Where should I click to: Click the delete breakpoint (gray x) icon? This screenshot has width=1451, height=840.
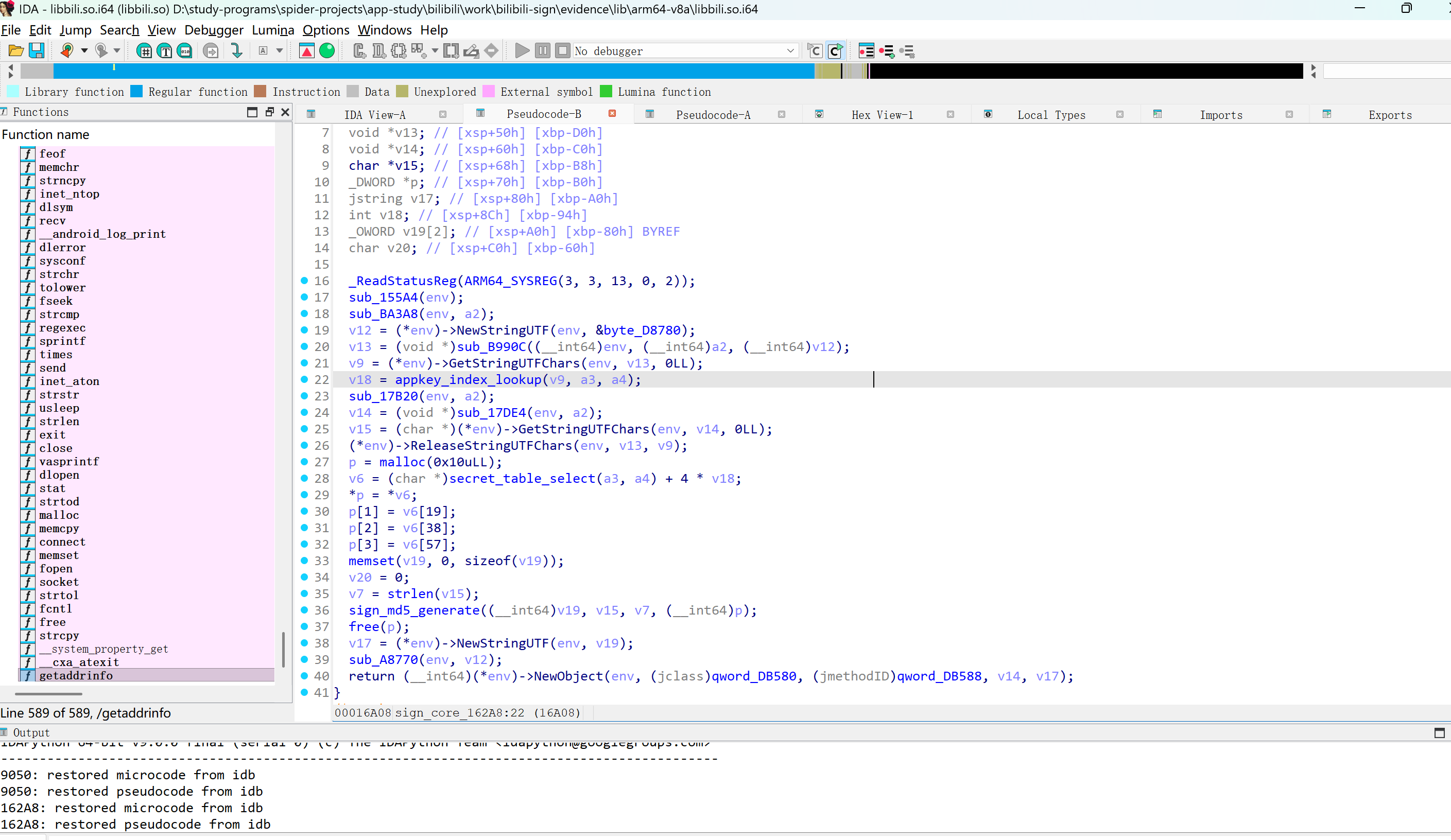pos(907,50)
